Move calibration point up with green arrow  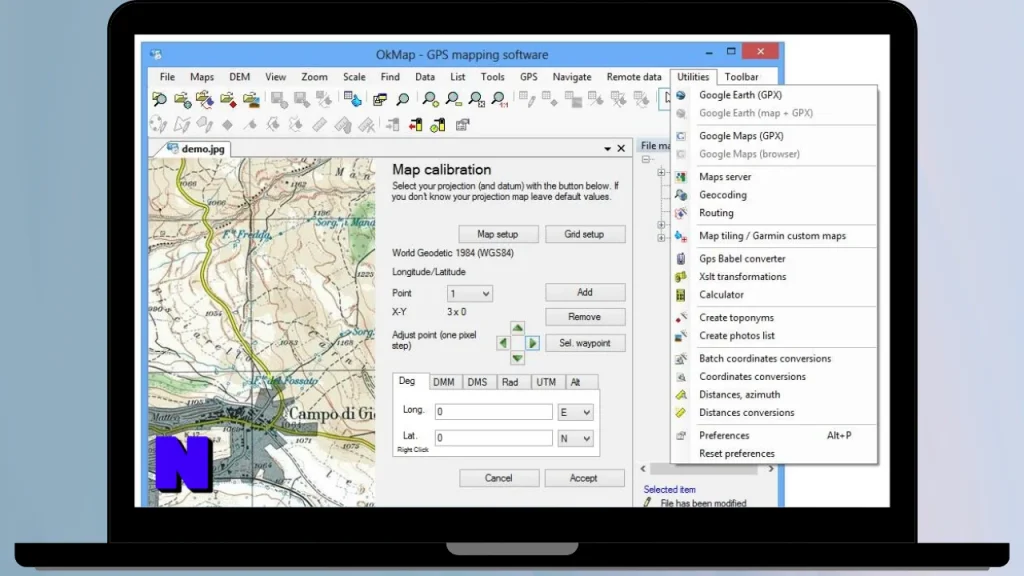click(517, 327)
